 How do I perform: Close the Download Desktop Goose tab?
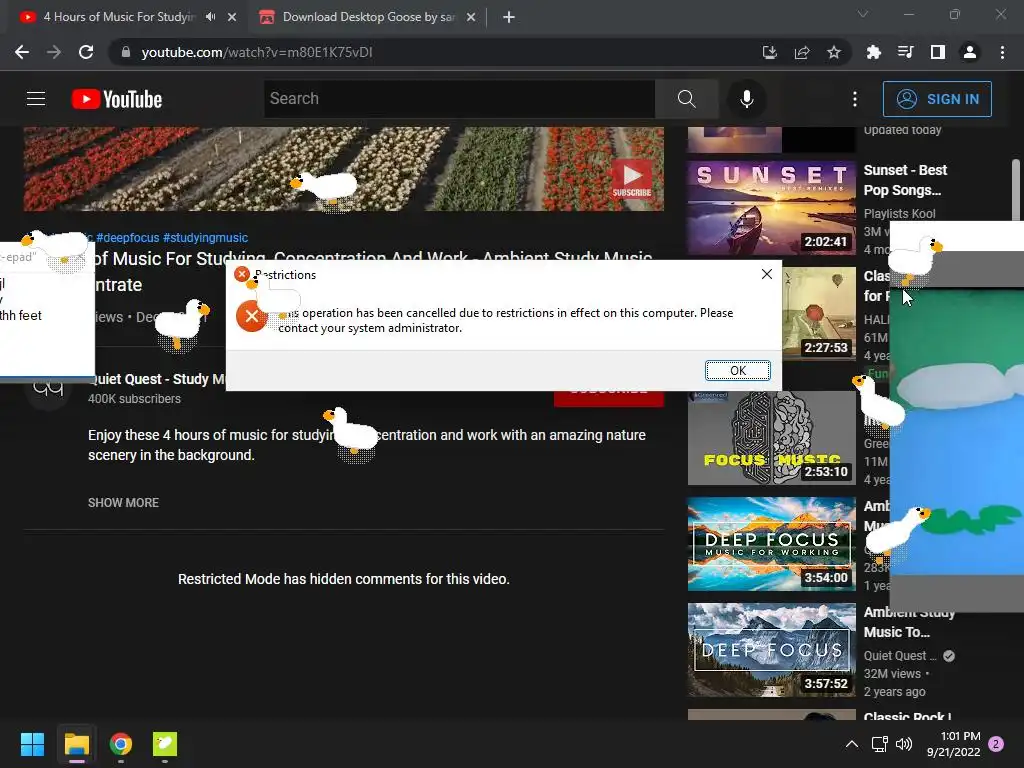tap(471, 17)
